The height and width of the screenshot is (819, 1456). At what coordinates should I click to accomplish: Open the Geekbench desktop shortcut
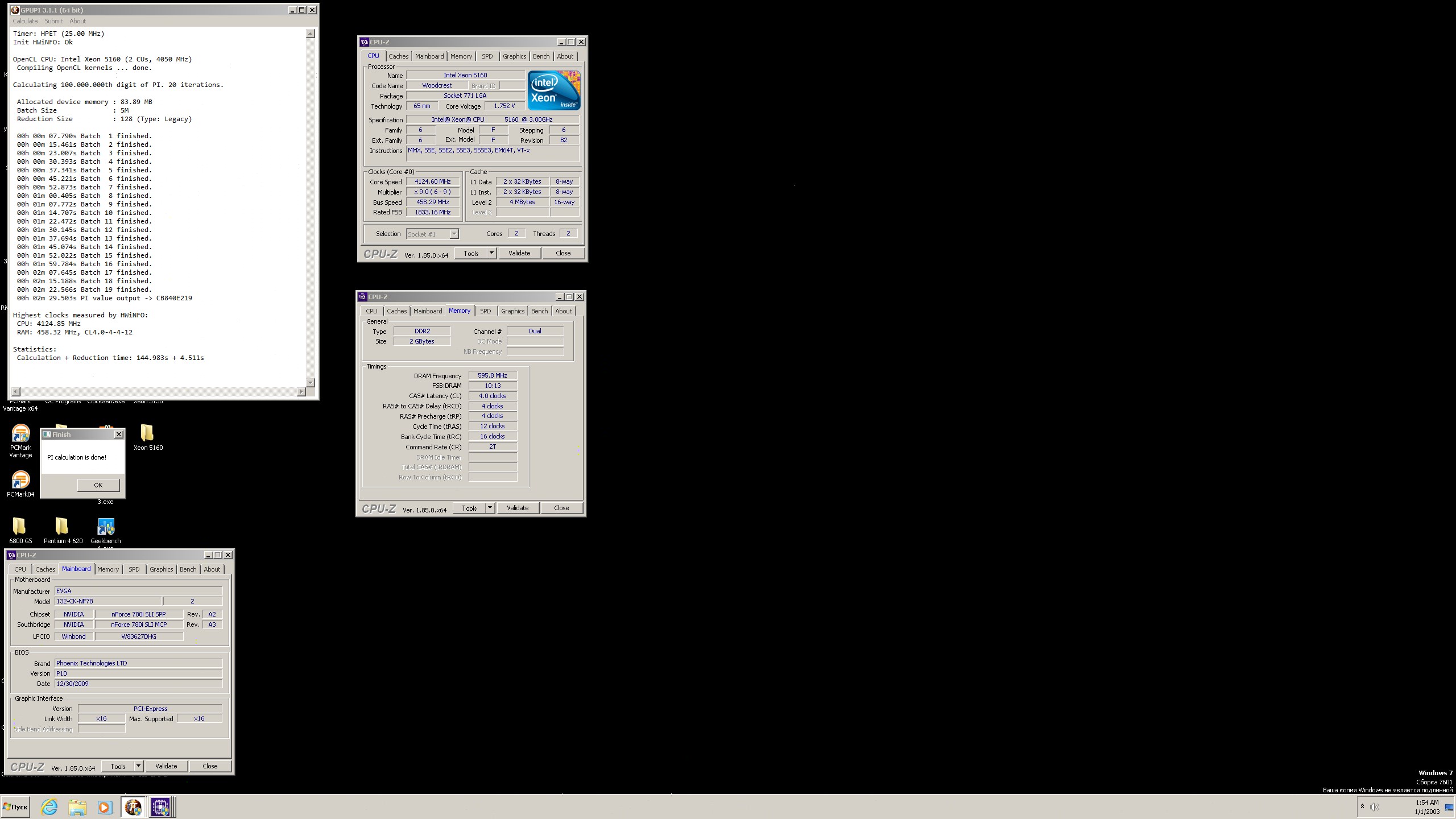tap(106, 531)
